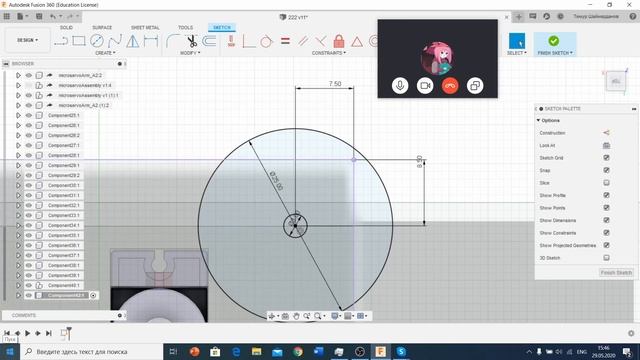Screen dimensions: 640x360
Task: Enable the Slice checkbox
Action: tap(606, 183)
